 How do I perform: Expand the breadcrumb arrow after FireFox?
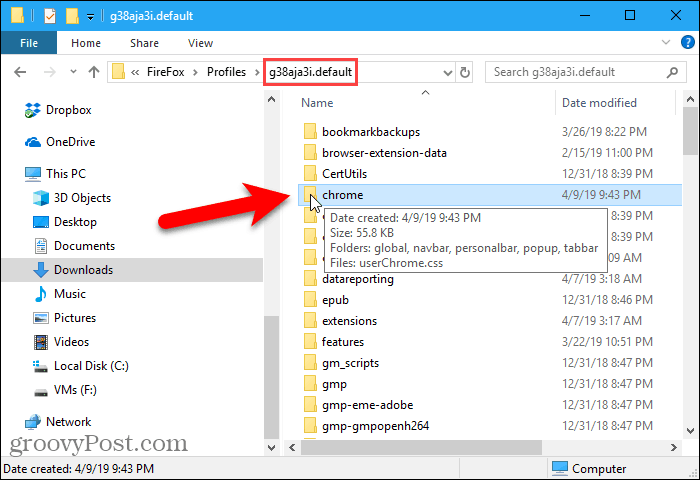(196, 72)
